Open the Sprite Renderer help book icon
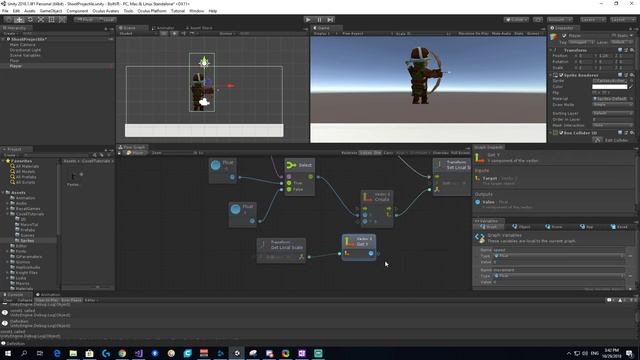 (x=620, y=75)
